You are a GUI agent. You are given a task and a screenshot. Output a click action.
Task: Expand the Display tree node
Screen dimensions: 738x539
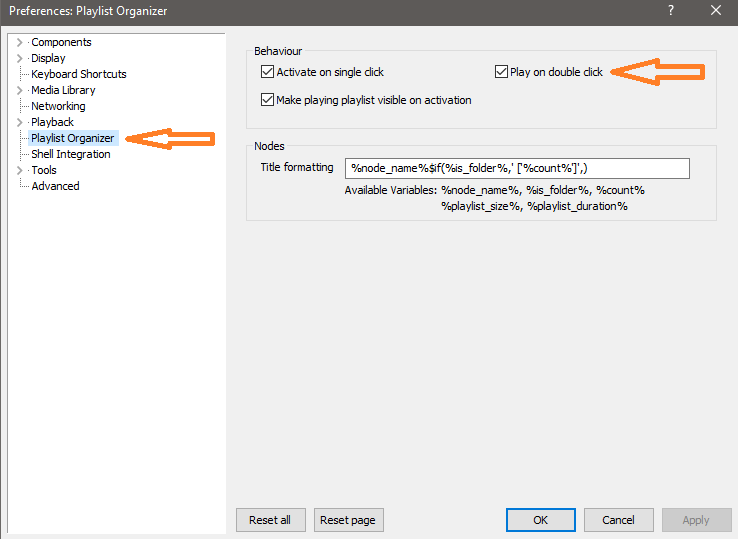tap(19, 58)
